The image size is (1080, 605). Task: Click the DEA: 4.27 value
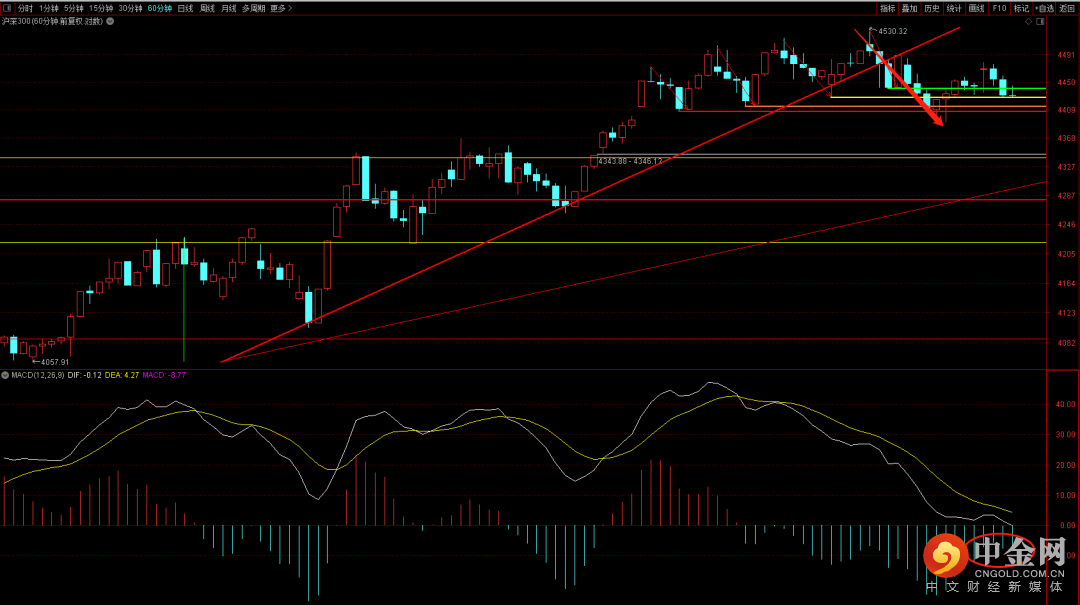point(122,376)
